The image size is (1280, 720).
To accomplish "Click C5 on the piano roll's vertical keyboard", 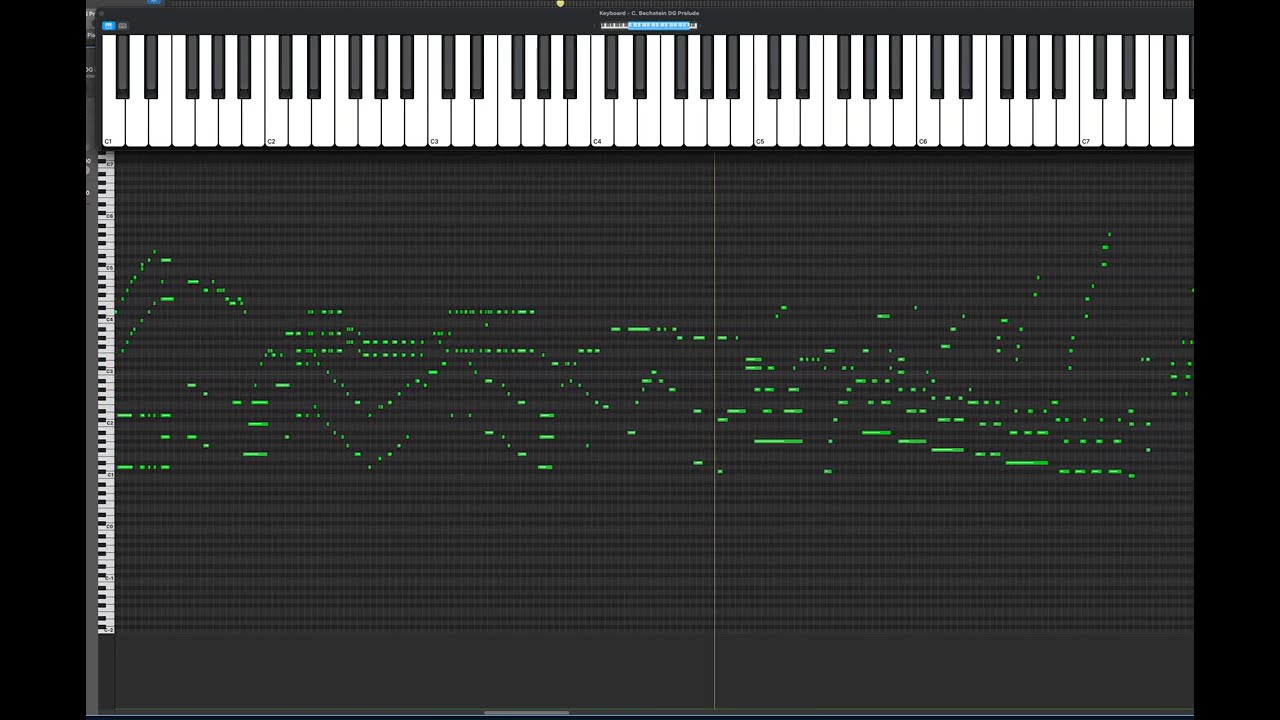I will 107,267.
